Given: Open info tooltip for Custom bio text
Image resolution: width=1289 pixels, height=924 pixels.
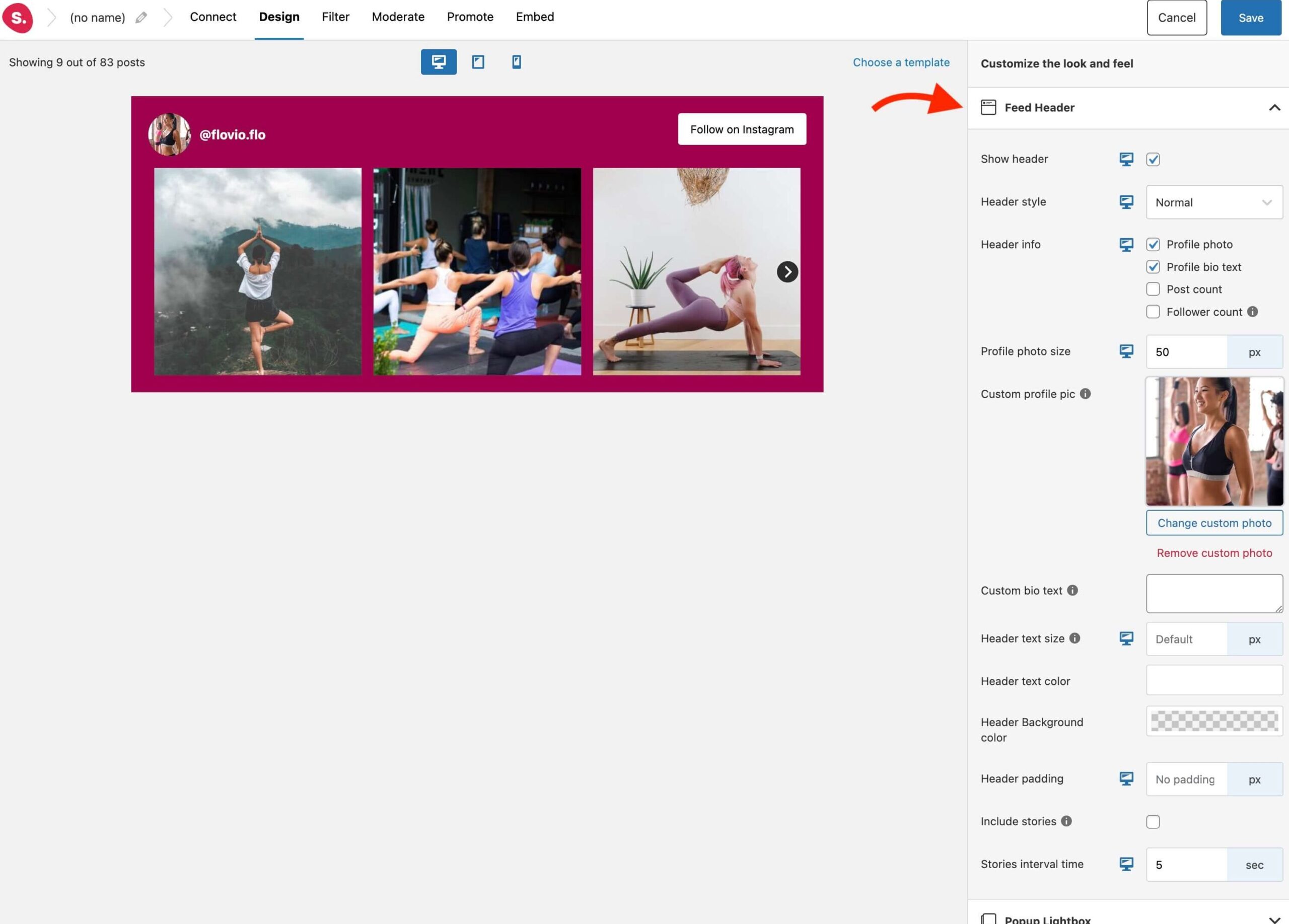Looking at the screenshot, I should pos(1072,590).
